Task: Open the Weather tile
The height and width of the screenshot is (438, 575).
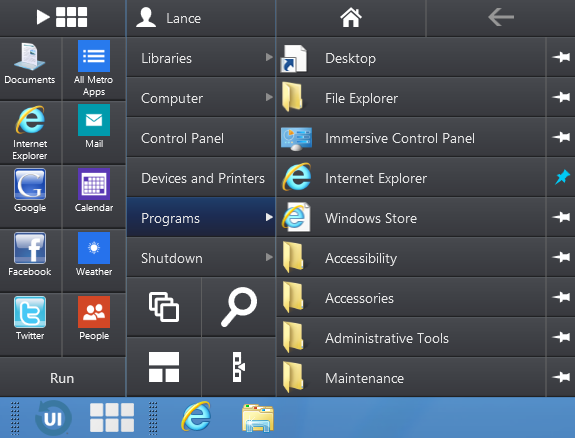Action: pos(94,261)
